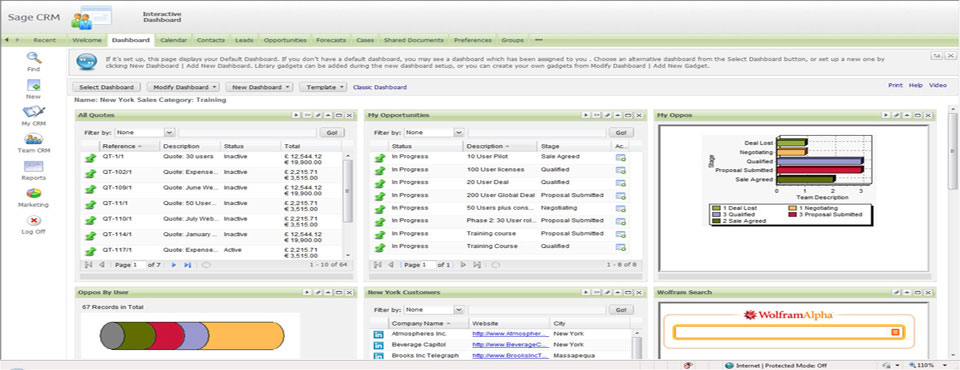Collapse the My Oppos chart gadget
This screenshot has width=960, height=370.
coord(907,115)
